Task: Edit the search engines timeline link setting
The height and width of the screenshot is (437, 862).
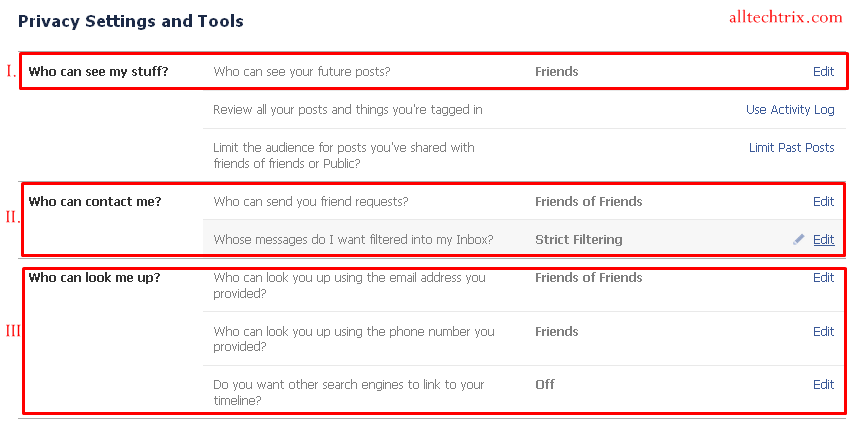Action: click(x=824, y=384)
